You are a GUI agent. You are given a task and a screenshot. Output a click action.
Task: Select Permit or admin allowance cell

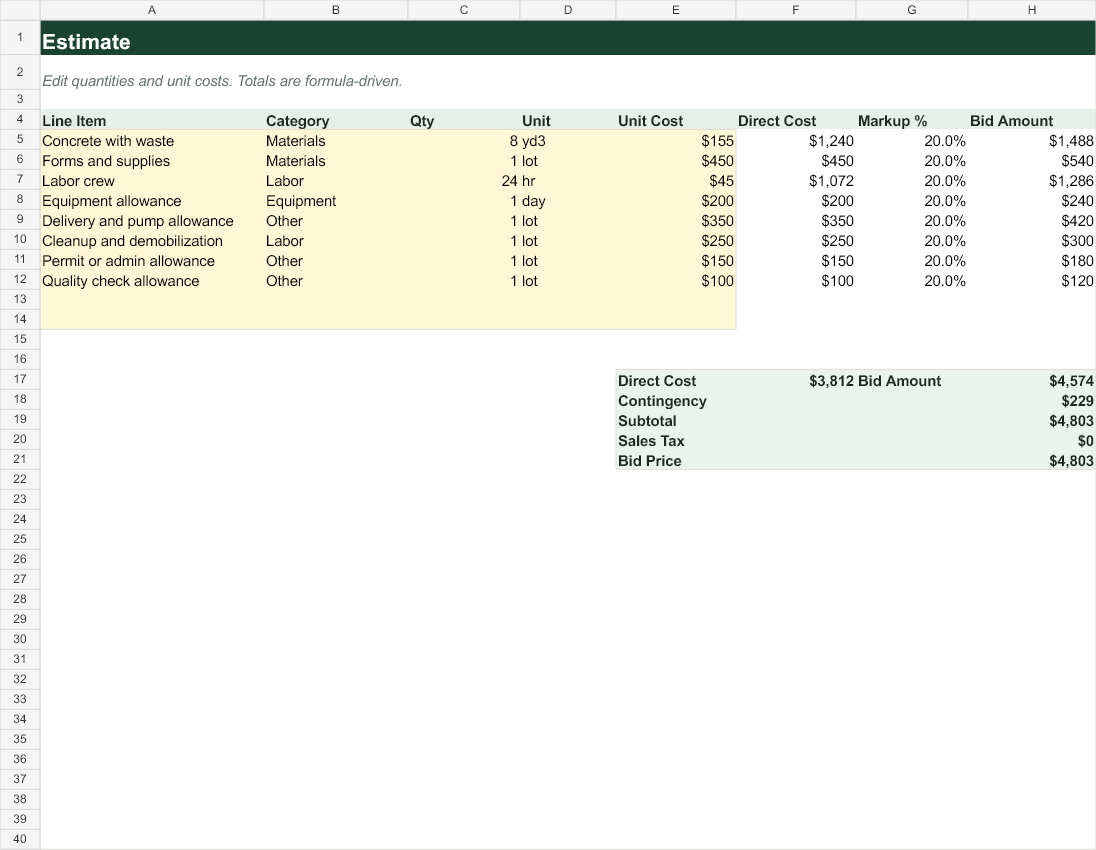click(152, 261)
